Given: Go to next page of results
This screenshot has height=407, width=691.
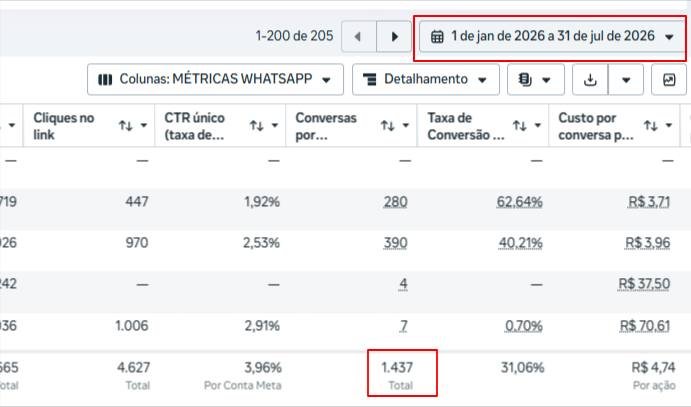Looking at the screenshot, I should click(394, 37).
